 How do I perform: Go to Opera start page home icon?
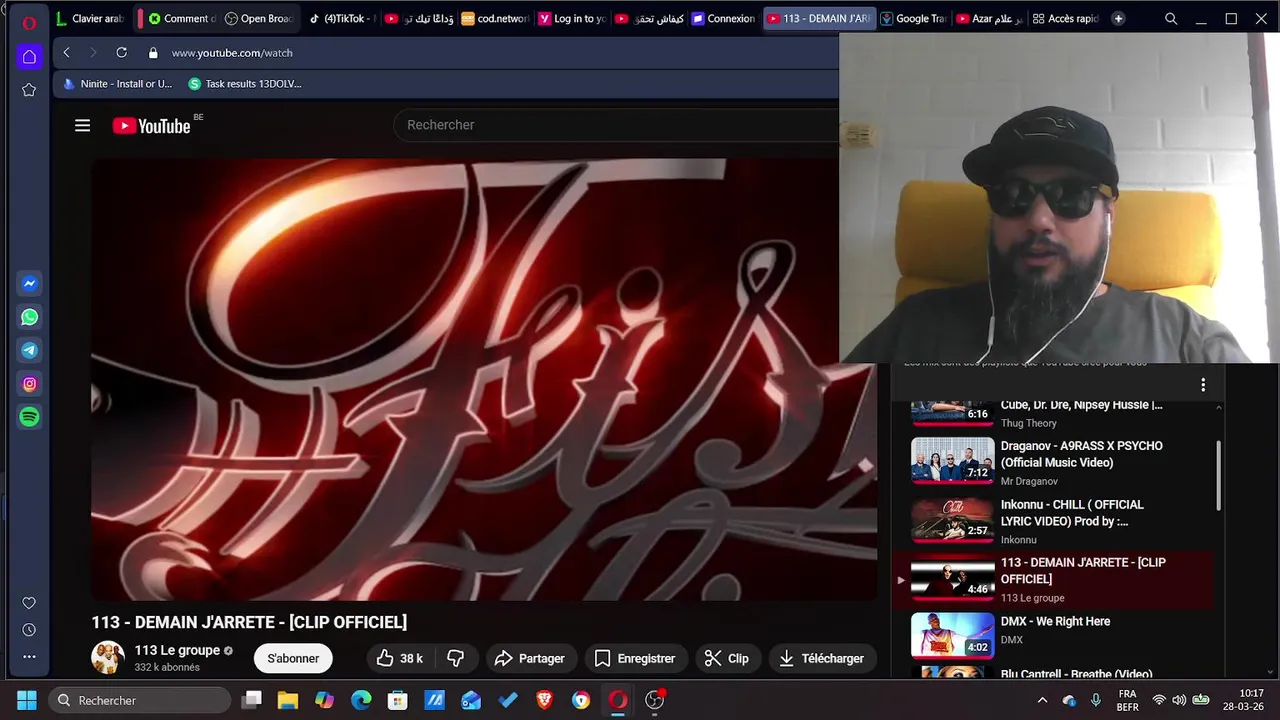pyautogui.click(x=29, y=56)
